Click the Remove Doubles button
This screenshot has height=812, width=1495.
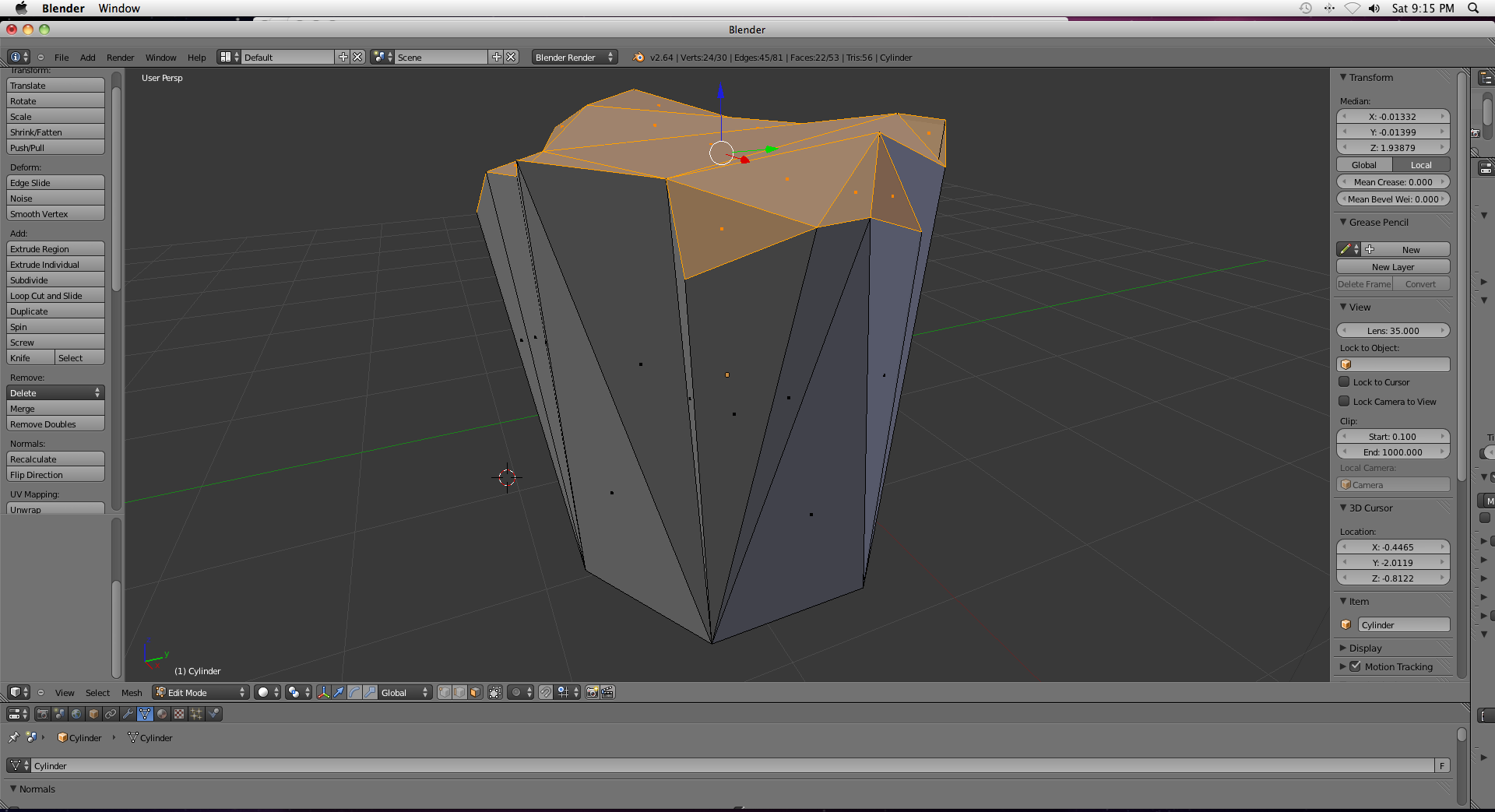(x=55, y=424)
